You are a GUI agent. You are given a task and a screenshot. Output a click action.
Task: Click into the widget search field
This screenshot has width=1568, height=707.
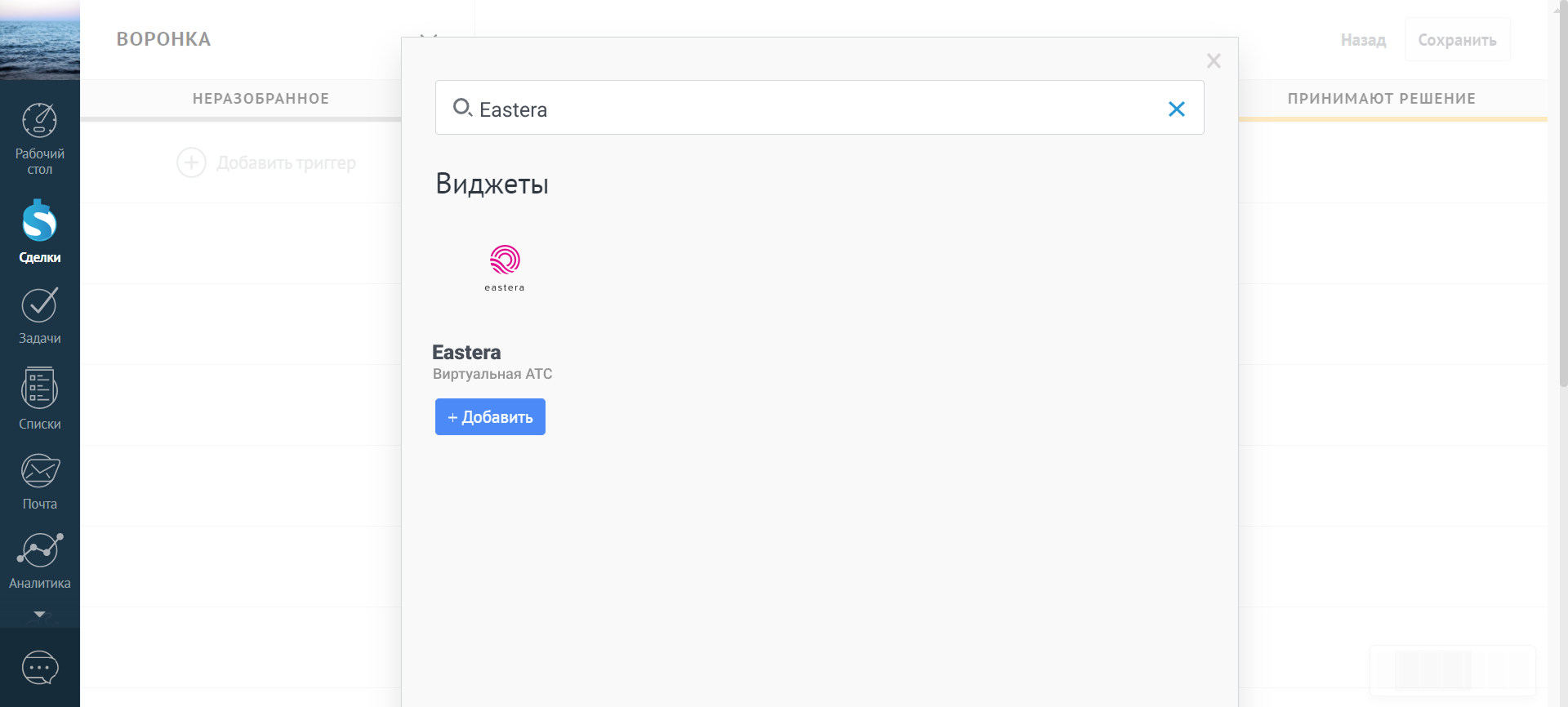817,109
